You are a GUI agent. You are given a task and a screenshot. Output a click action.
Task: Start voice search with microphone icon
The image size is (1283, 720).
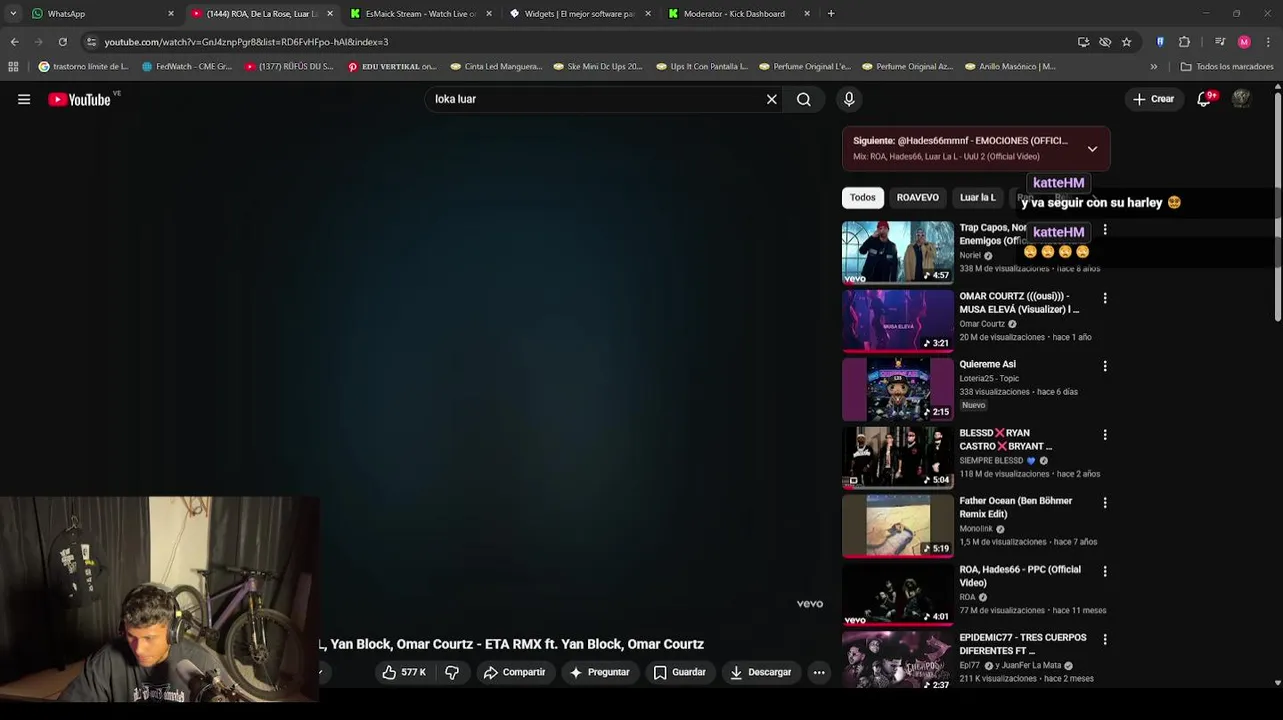pos(849,99)
